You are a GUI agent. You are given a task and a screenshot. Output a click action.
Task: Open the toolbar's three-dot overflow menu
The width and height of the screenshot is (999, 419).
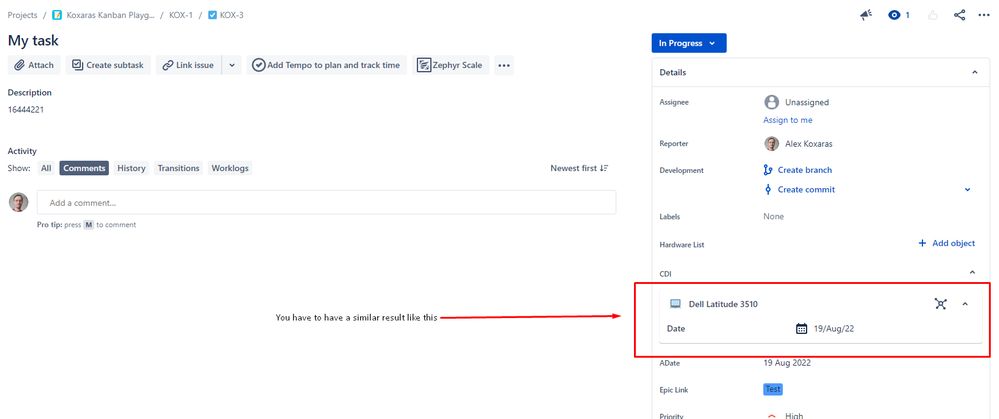pyautogui.click(x=504, y=65)
